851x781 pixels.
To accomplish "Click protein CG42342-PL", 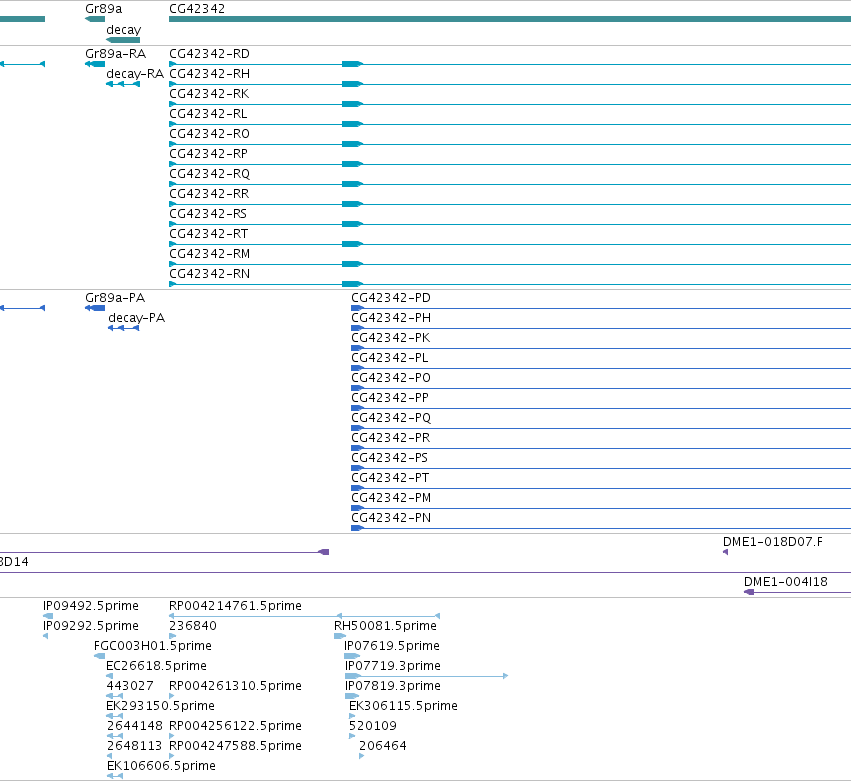I will click(390, 358).
